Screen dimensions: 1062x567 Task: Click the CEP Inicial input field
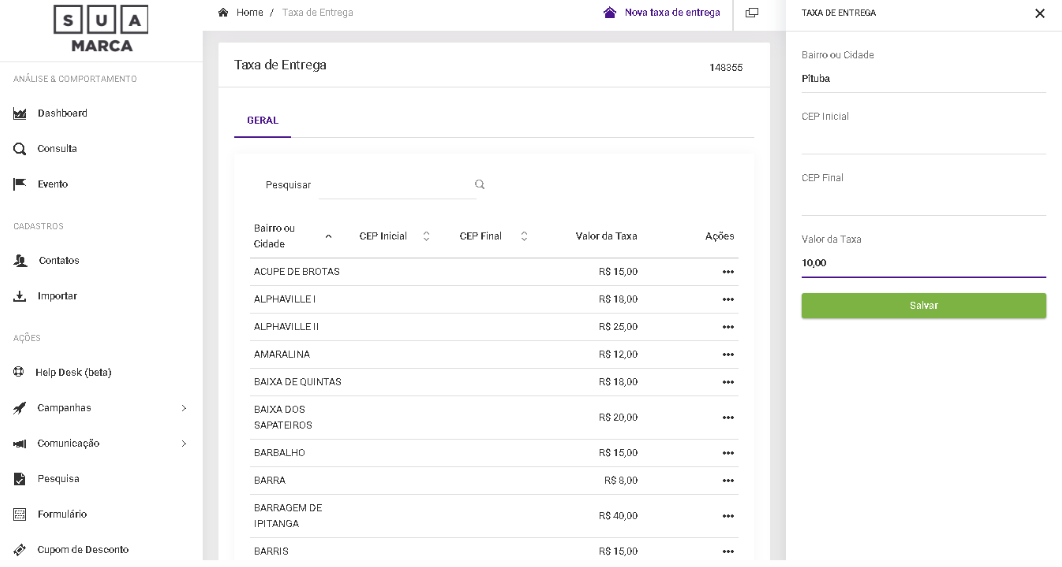coord(923,139)
